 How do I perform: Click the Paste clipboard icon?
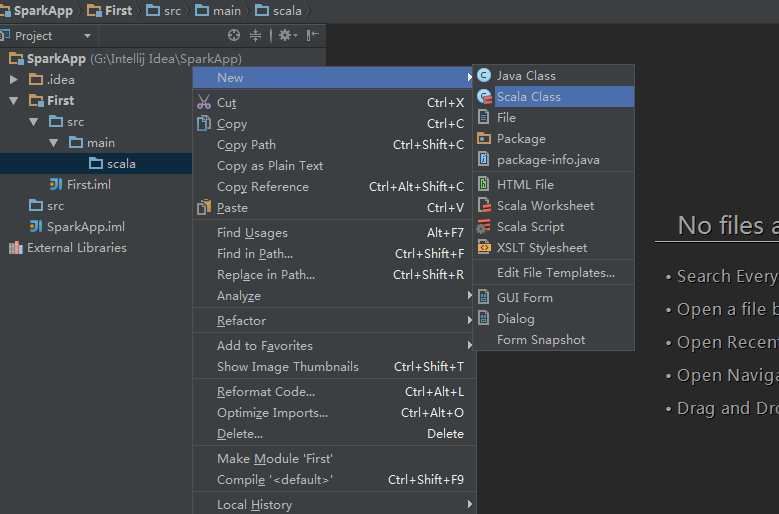[x=204, y=207]
